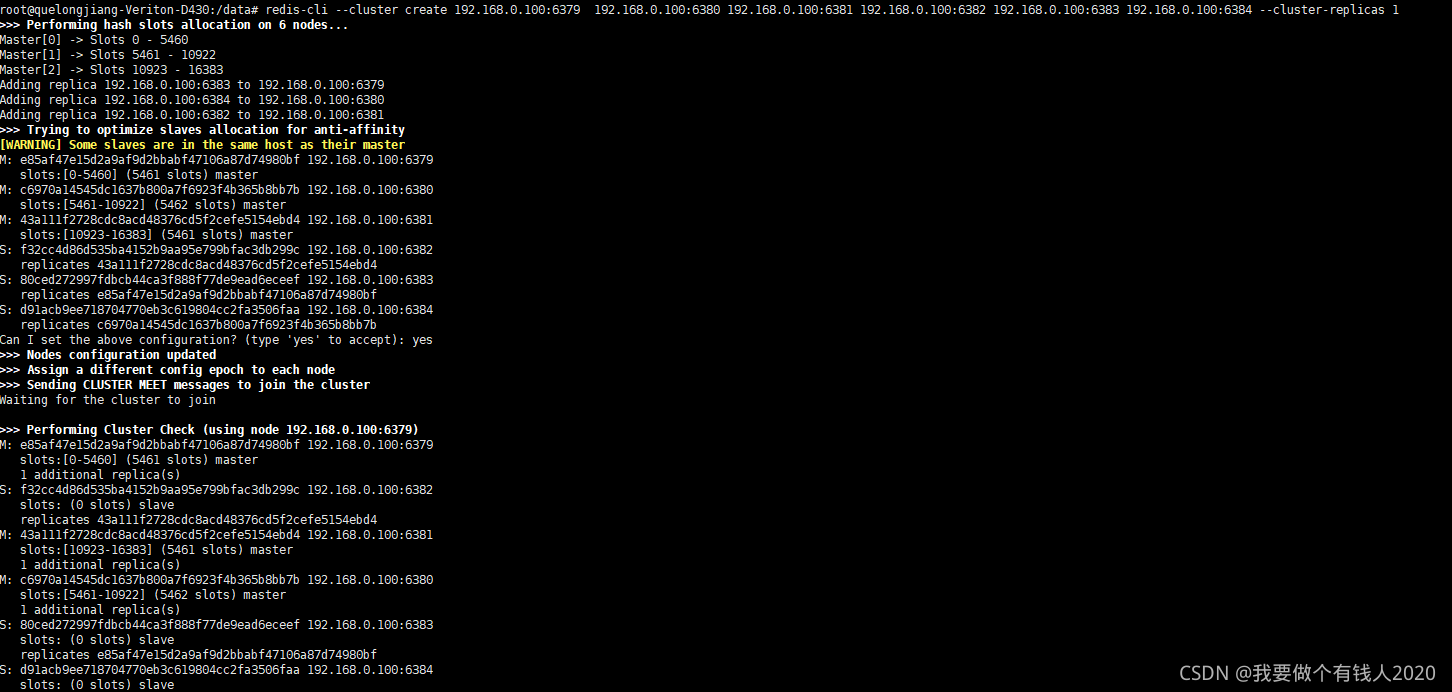Click 'Can I set the above configuration?' prompt line
The height and width of the screenshot is (692, 1452).
click(216, 339)
